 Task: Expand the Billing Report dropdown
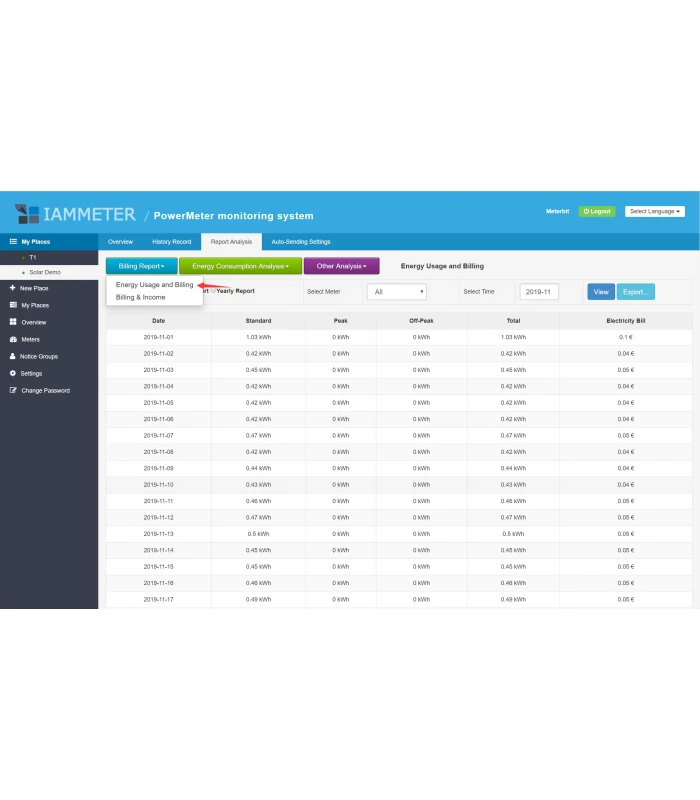141,266
